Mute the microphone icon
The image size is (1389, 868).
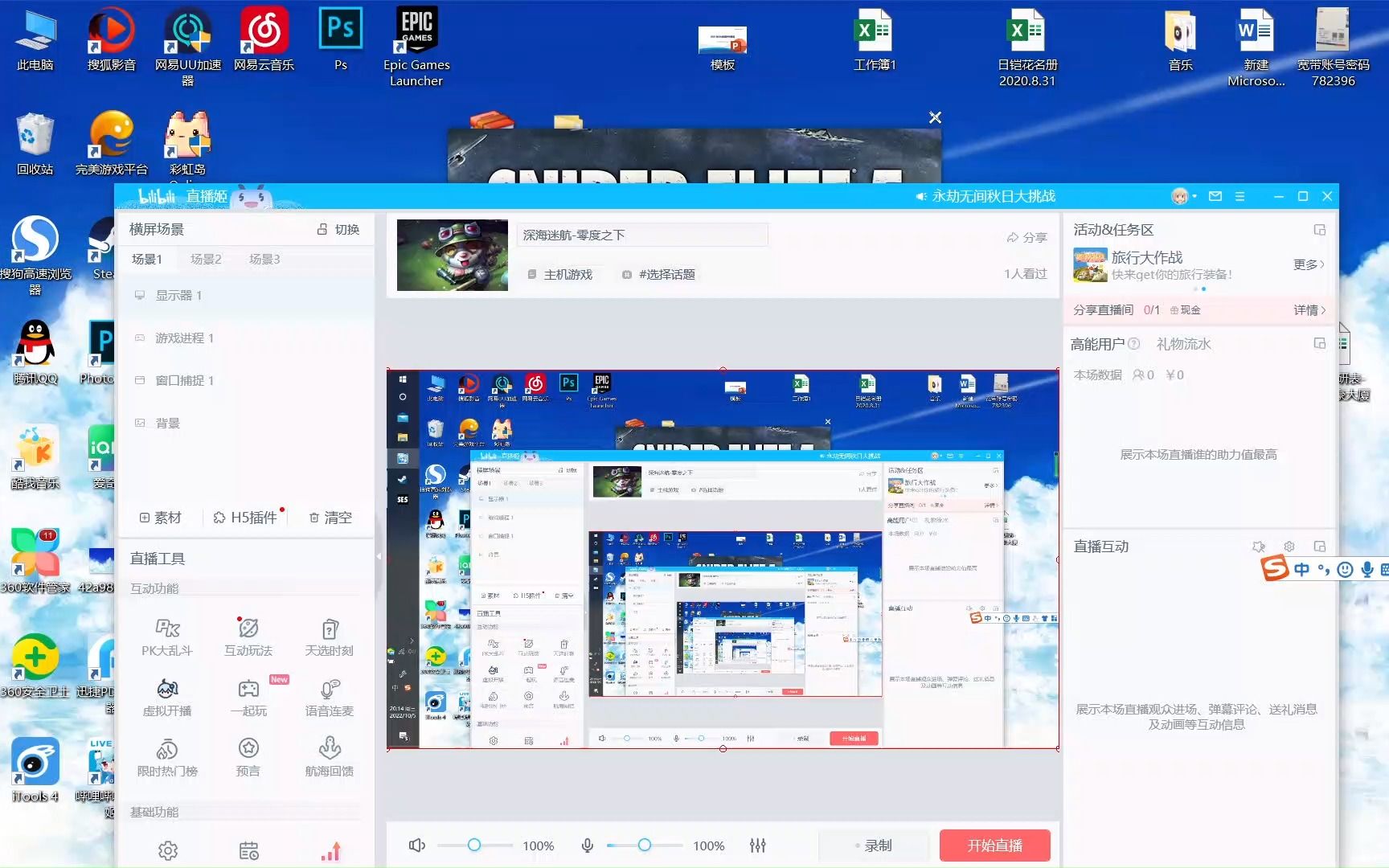coord(588,845)
